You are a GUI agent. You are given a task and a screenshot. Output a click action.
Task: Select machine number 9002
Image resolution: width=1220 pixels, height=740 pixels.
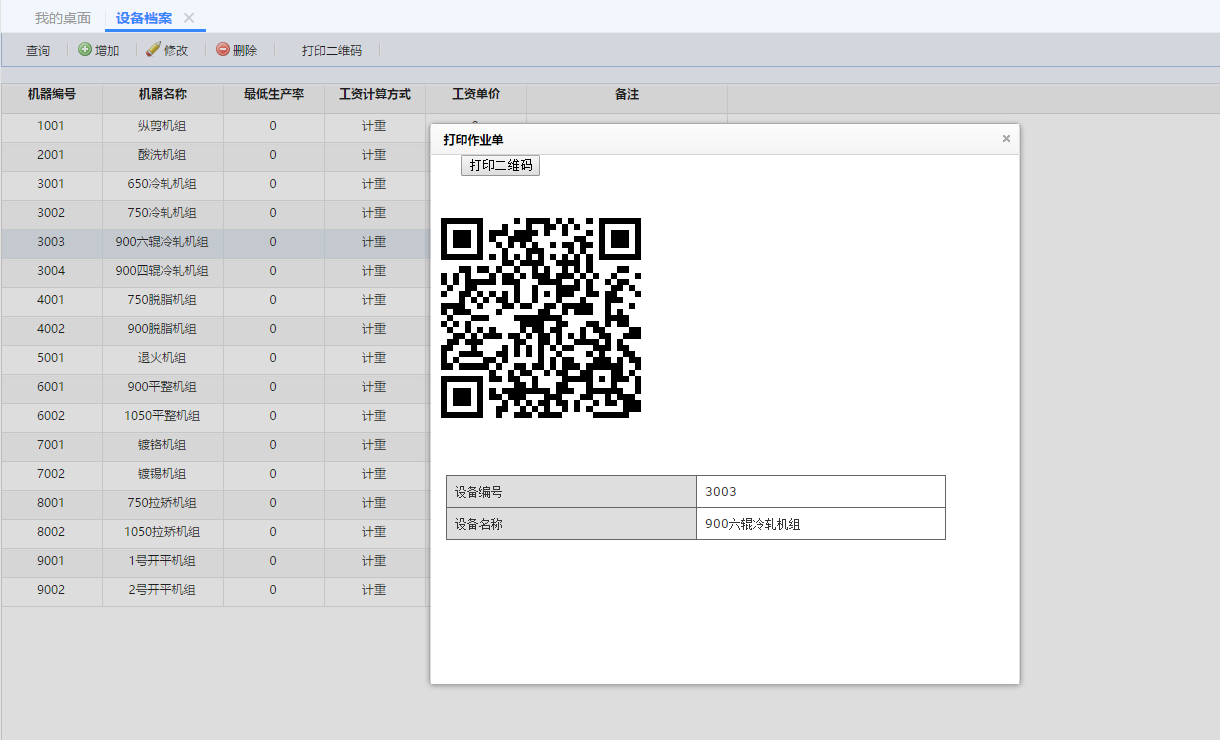[51, 590]
